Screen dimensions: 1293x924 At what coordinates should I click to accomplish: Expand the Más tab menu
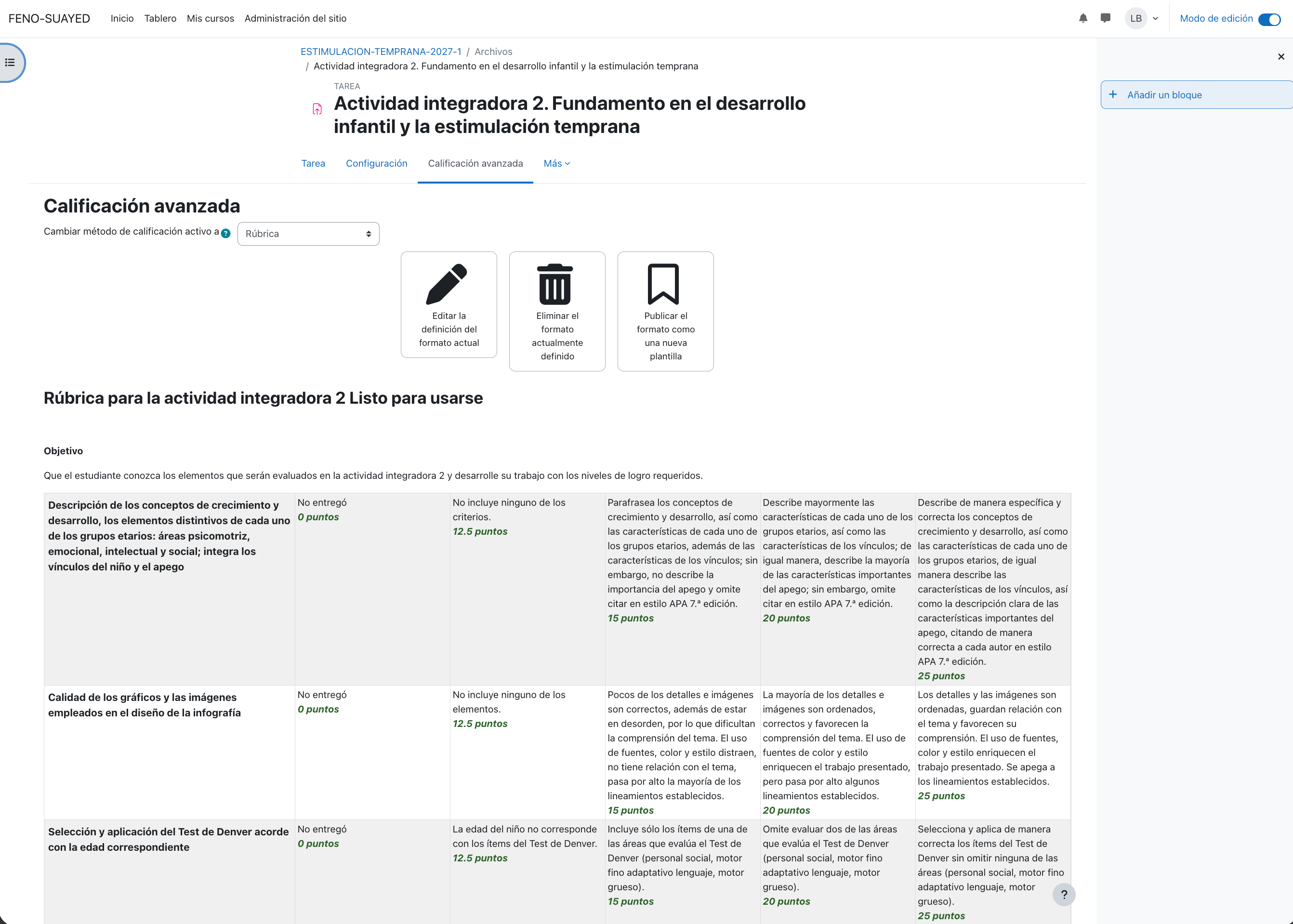pos(557,163)
